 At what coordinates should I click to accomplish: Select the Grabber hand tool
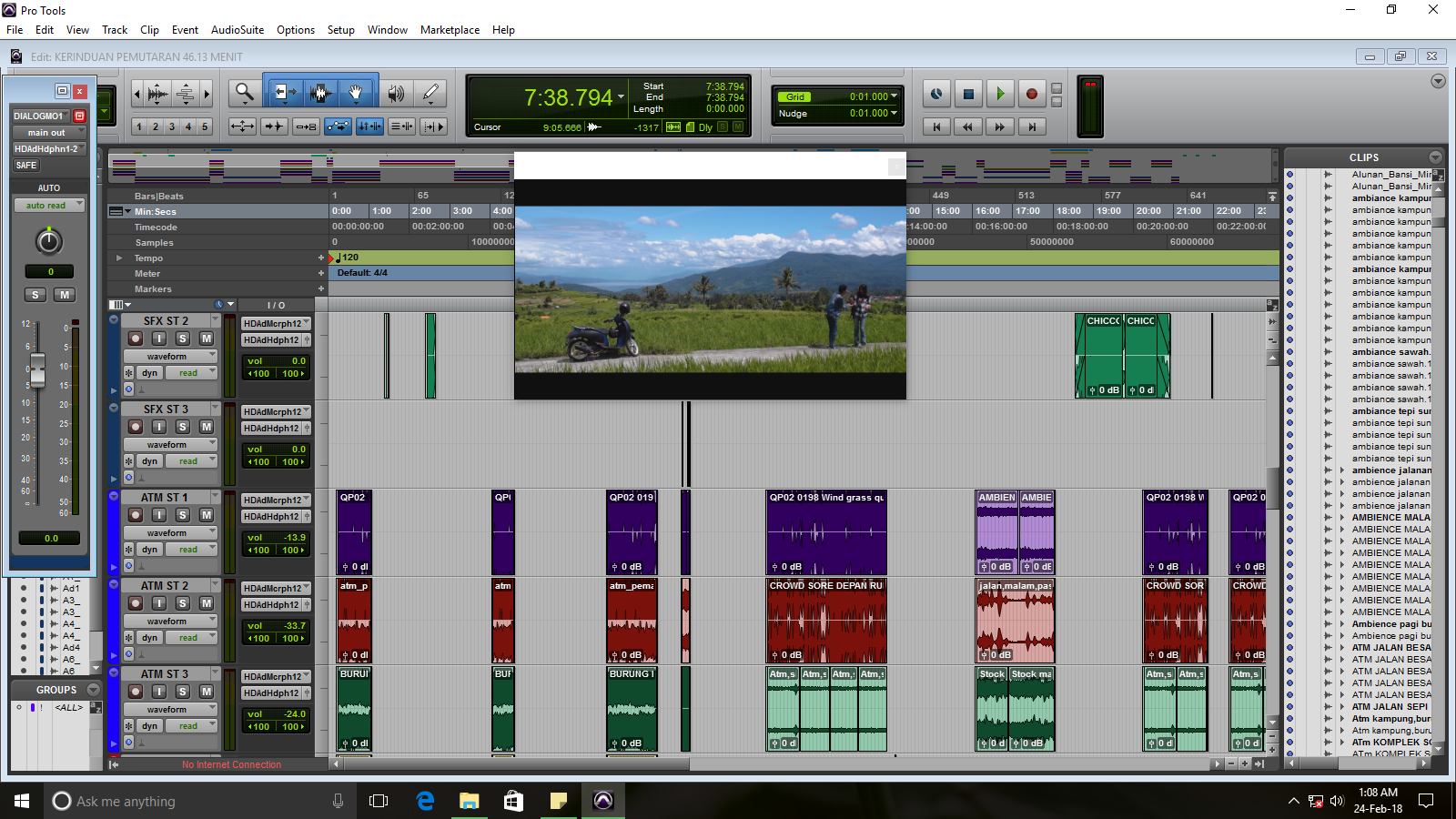click(x=356, y=92)
